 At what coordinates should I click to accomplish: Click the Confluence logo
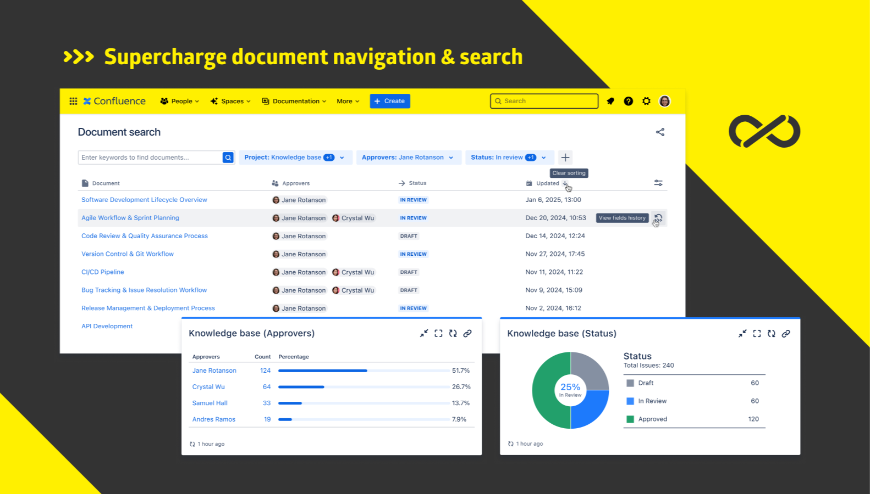point(114,101)
